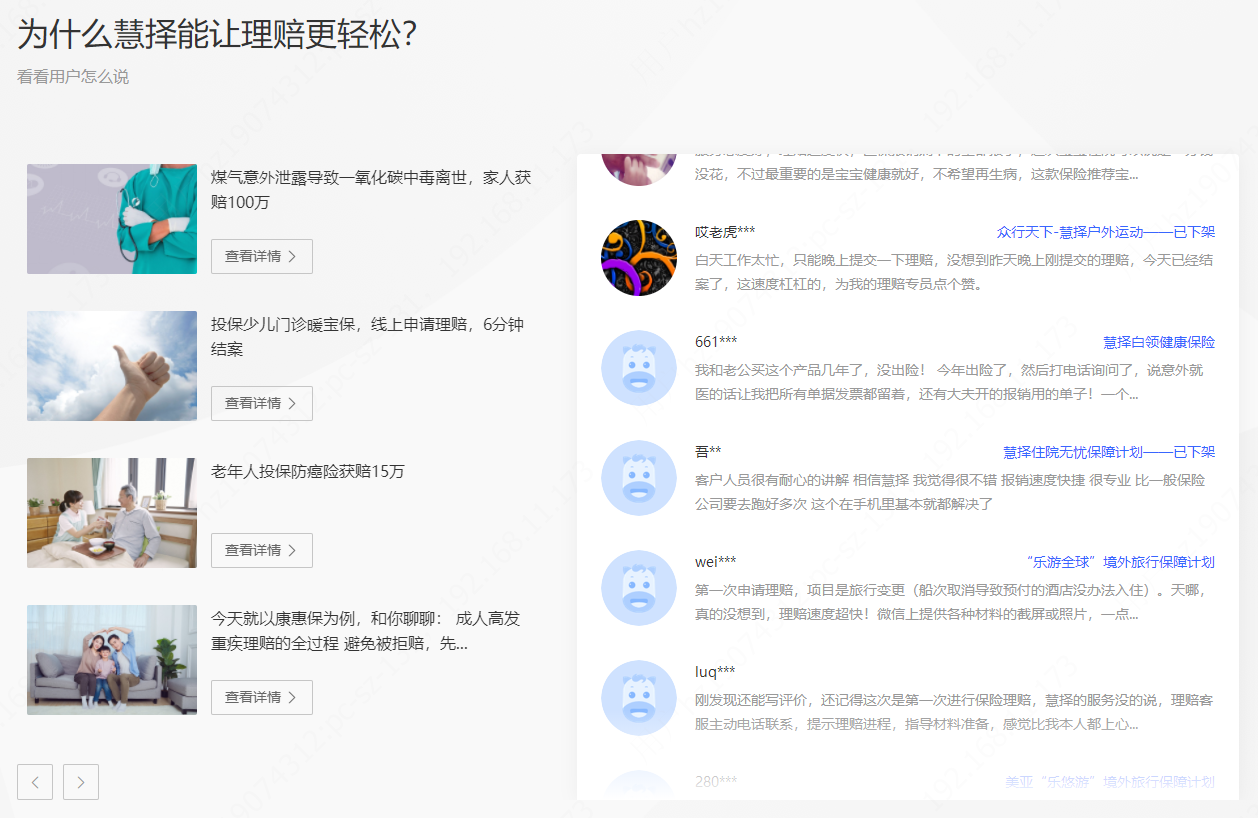This screenshot has height=818, width=1258.
Task: Open 查看详情 for 康惠保 claim case
Action: (x=262, y=697)
